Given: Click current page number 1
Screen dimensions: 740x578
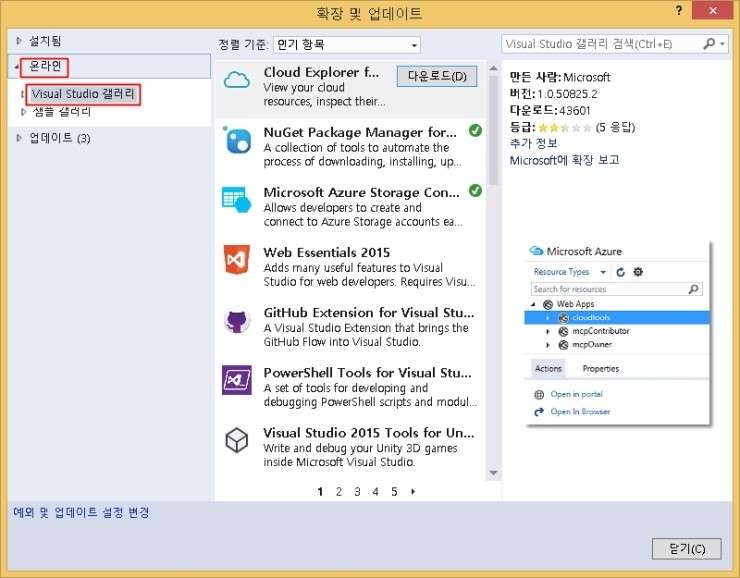Looking at the screenshot, I should 320,492.
